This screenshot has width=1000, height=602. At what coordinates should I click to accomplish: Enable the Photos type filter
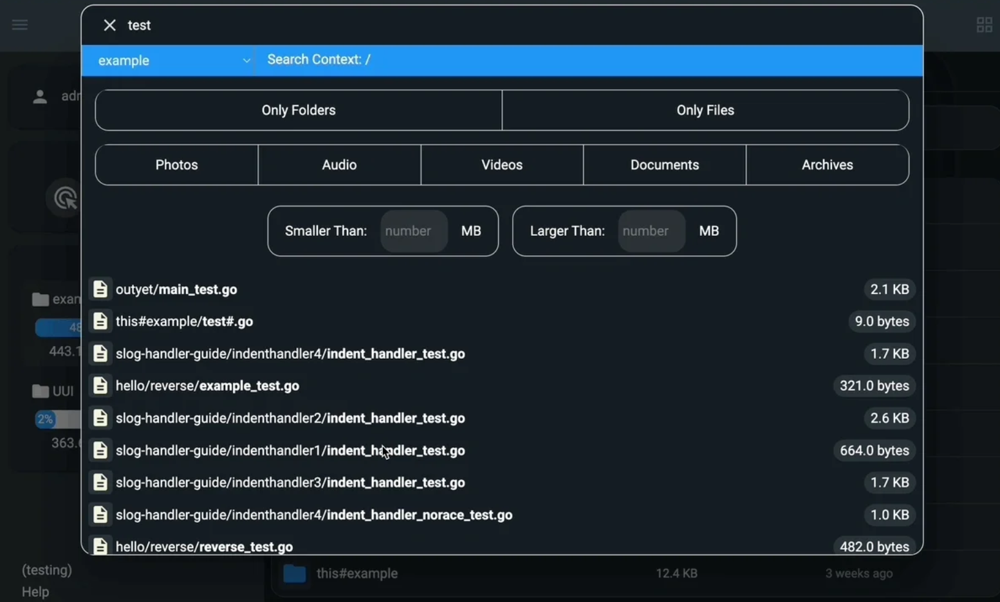click(x=176, y=165)
